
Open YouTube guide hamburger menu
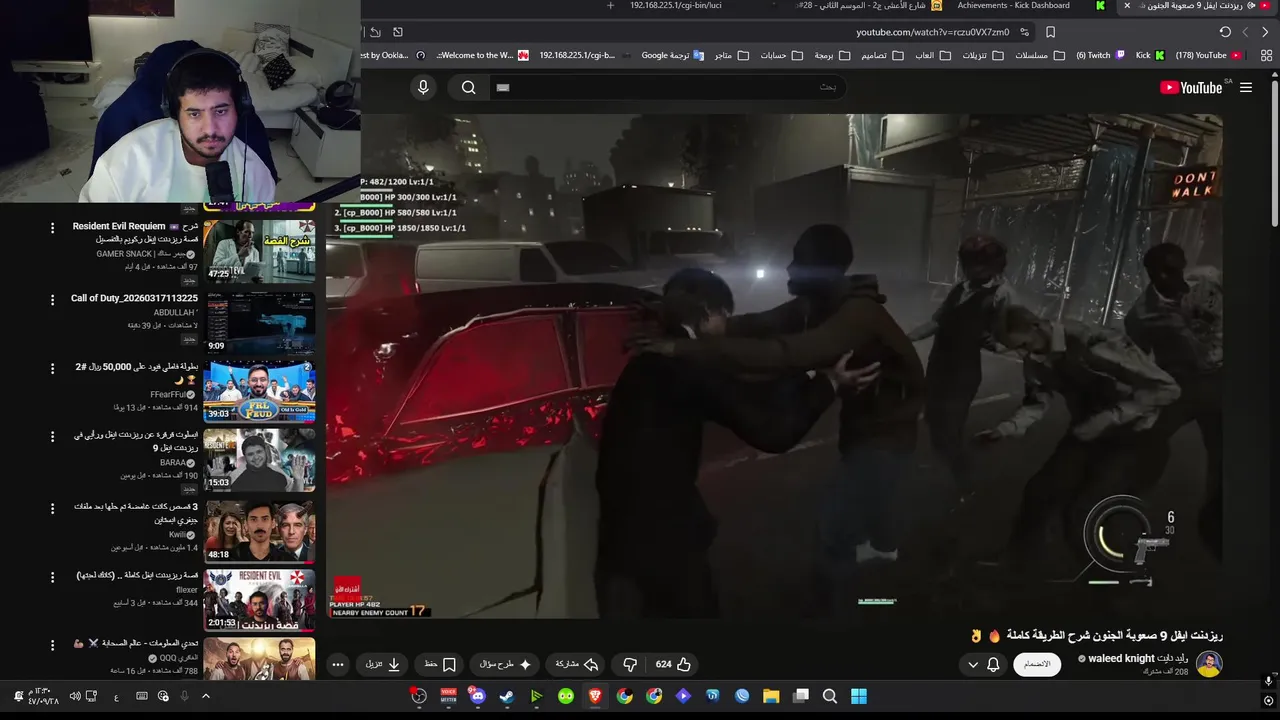(1246, 88)
